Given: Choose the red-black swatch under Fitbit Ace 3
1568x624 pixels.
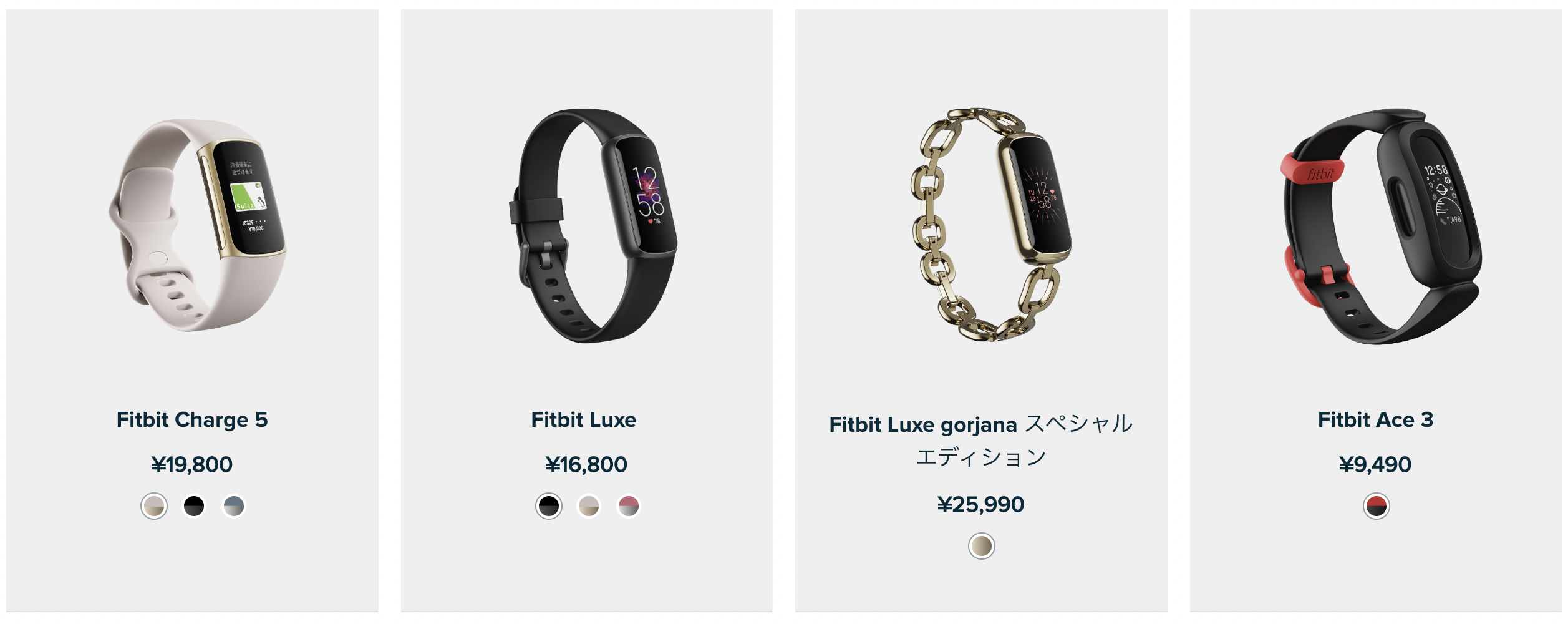Looking at the screenshot, I should (x=1377, y=506).
